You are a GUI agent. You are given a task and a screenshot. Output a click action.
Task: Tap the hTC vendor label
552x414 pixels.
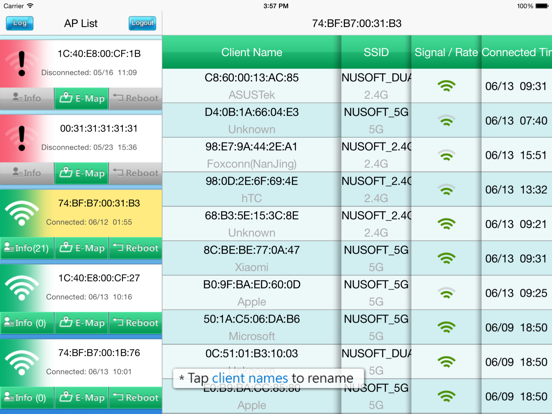click(252, 198)
